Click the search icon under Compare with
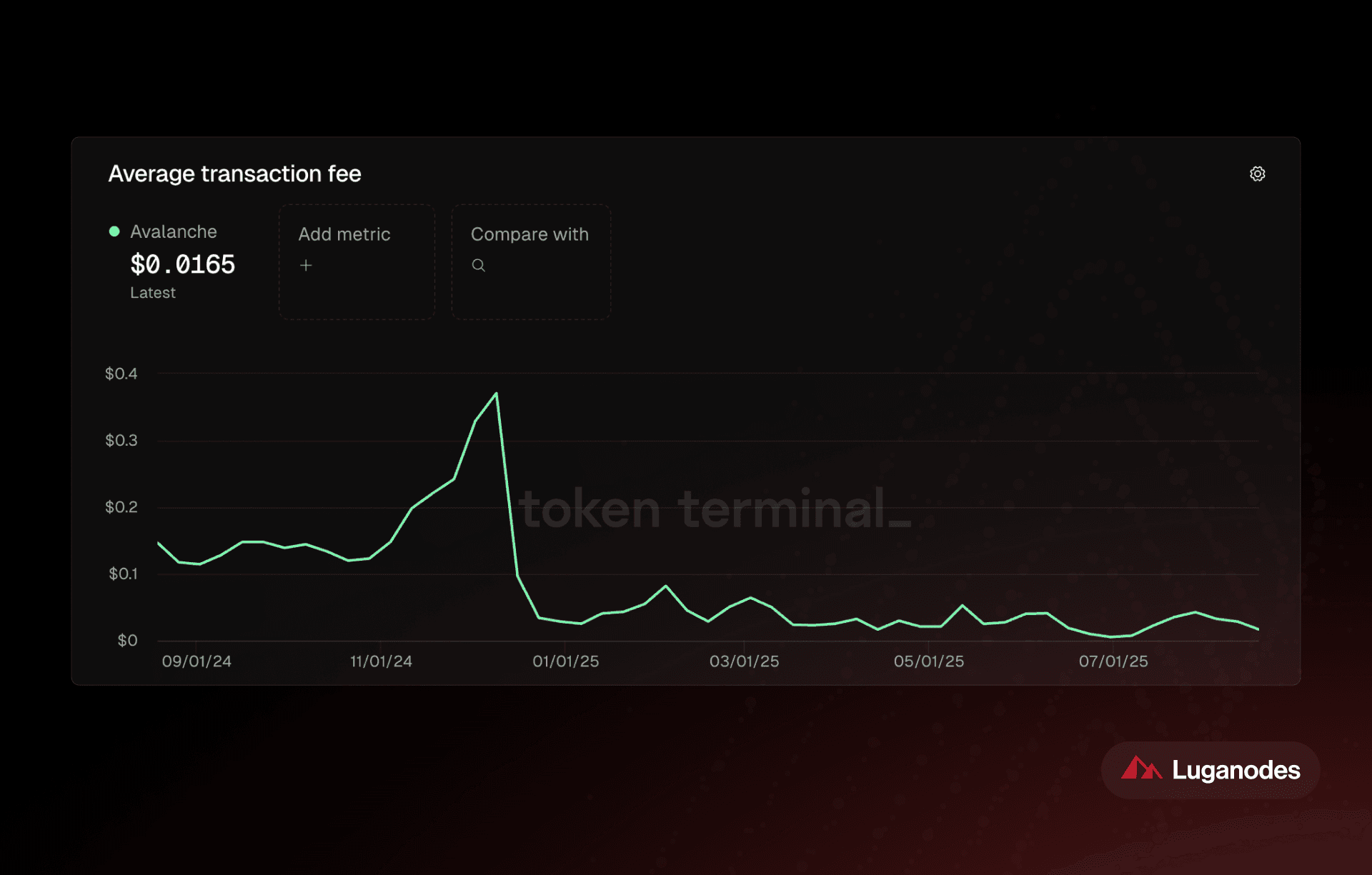The height and width of the screenshot is (875, 1372). click(x=479, y=265)
